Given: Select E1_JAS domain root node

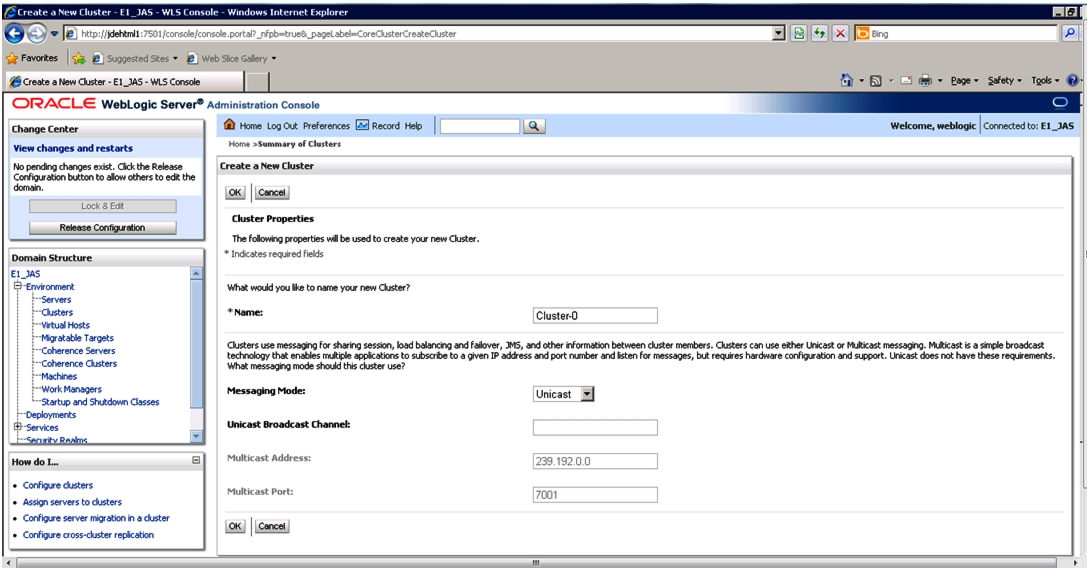Looking at the screenshot, I should point(26,273).
